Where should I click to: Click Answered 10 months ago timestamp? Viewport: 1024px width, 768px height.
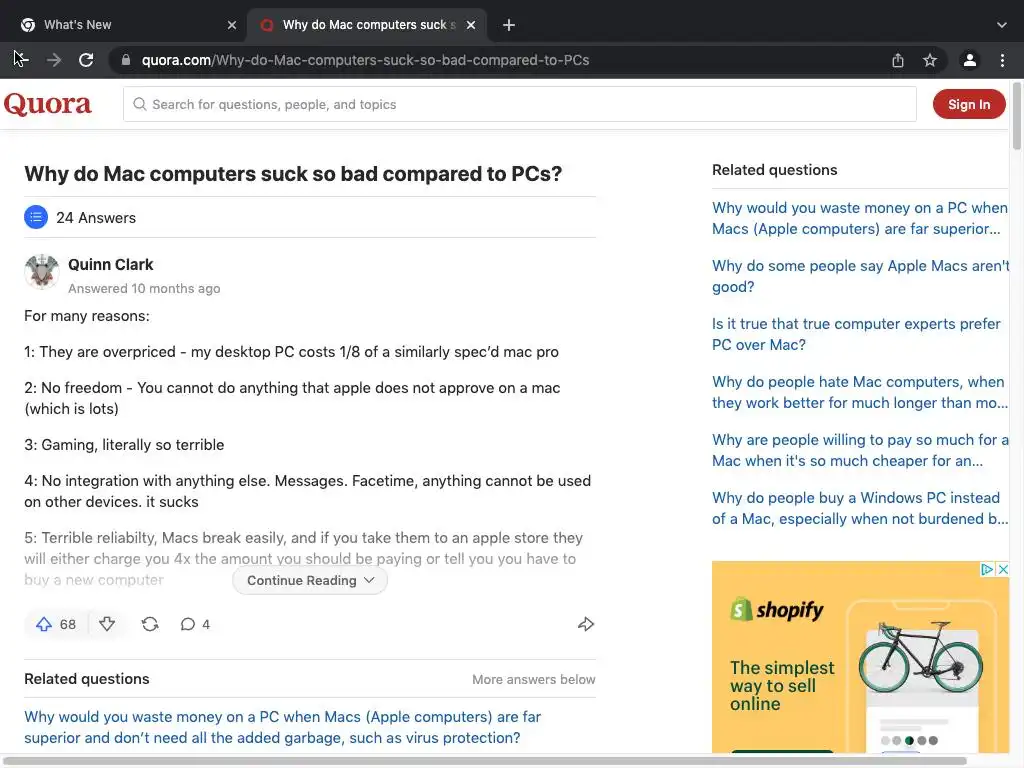144,289
